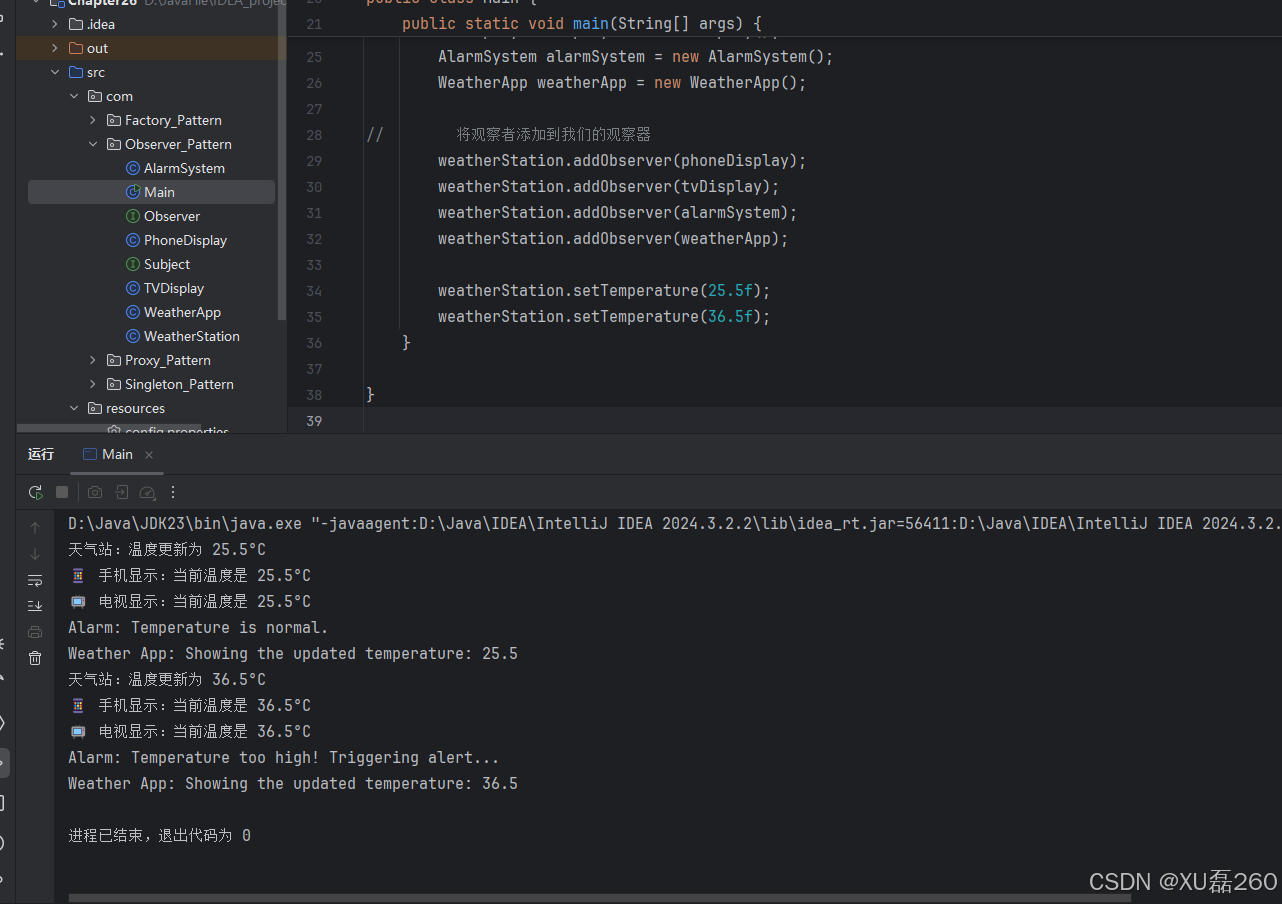Open the run toolbar more-options menu
The width and height of the screenshot is (1282, 904).
click(x=173, y=492)
